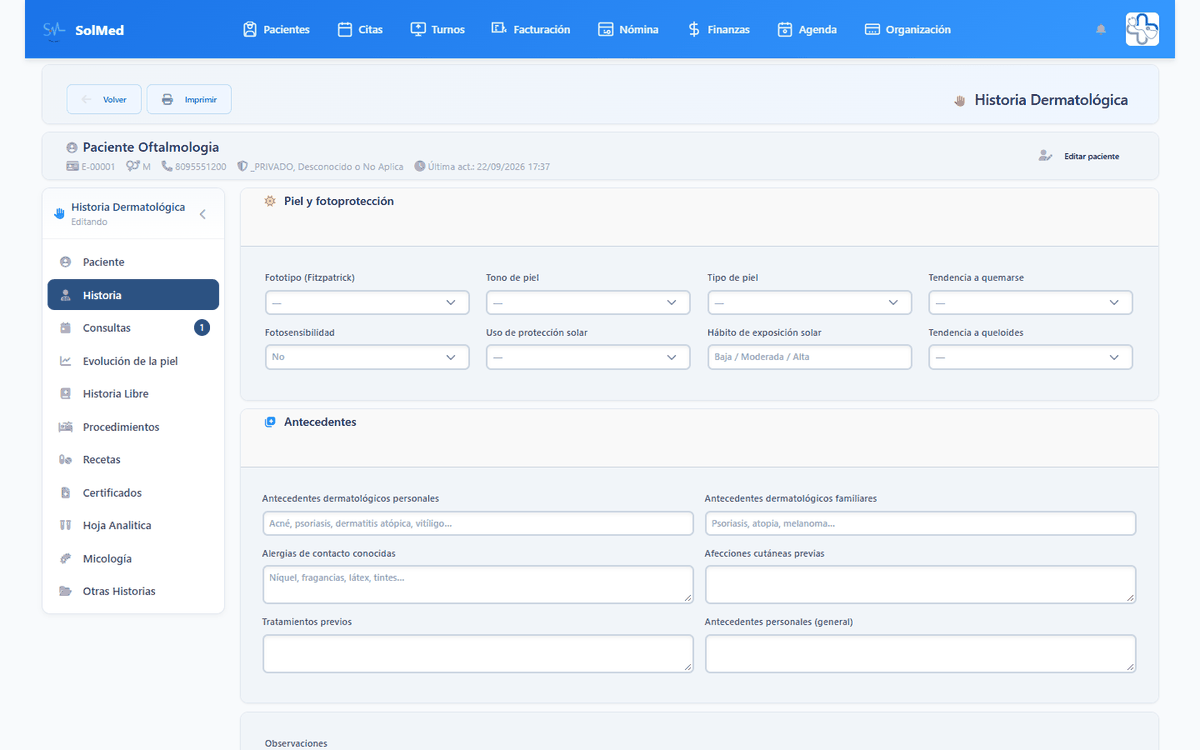
Task: Open the Pacientes menu
Action: pyautogui.click(x=276, y=30)
